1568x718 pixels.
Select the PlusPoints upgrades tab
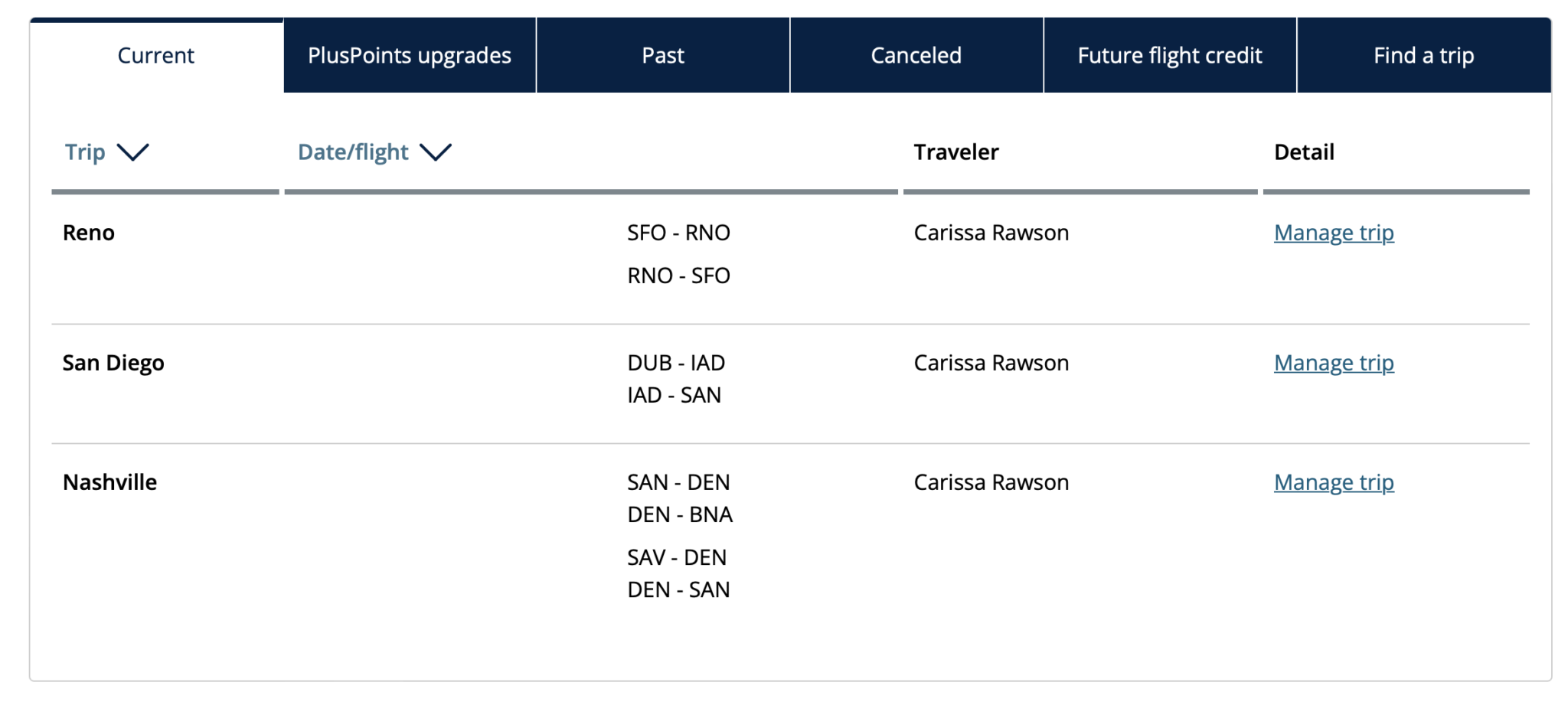410,54
